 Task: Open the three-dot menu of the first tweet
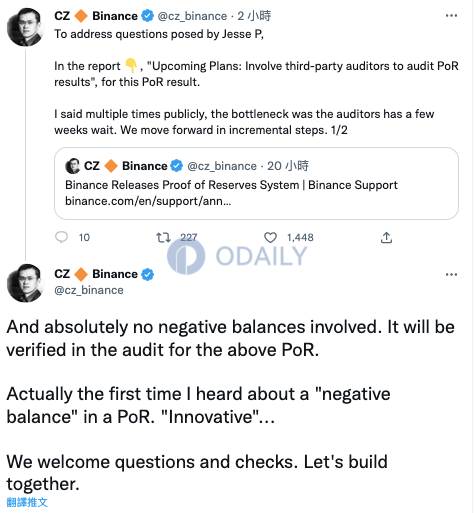pos(451,16)
